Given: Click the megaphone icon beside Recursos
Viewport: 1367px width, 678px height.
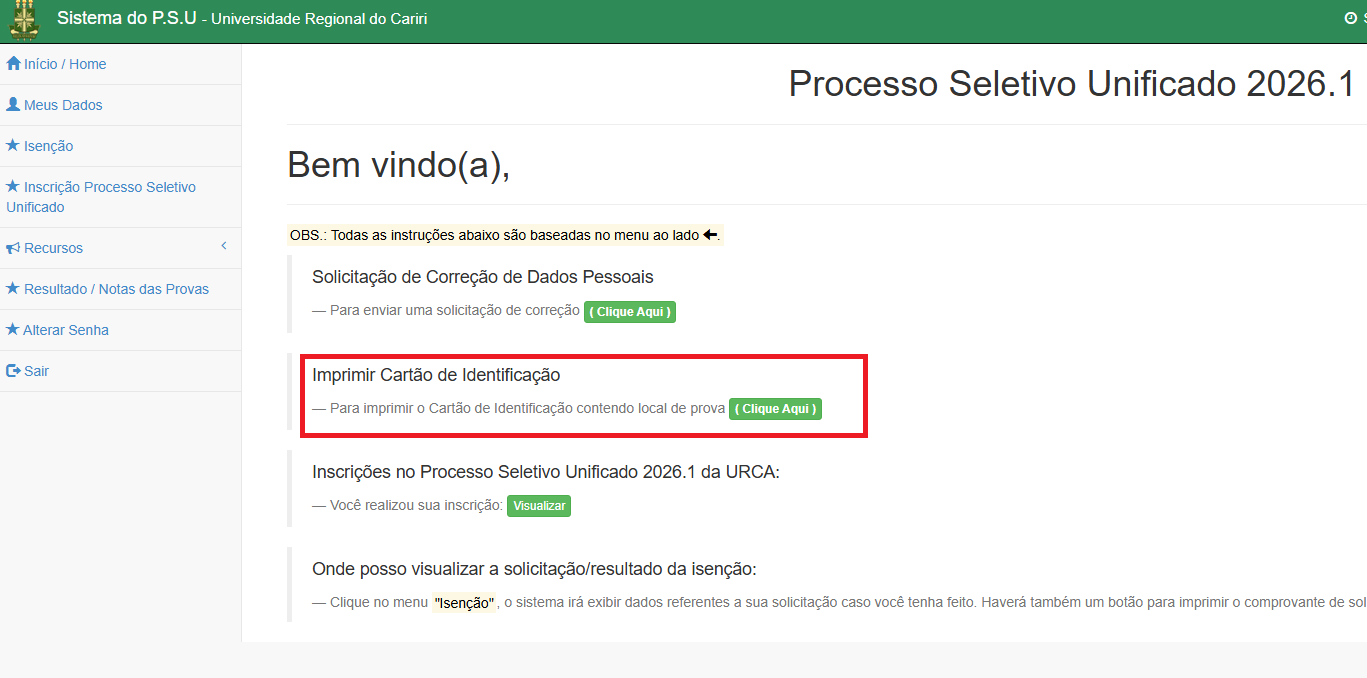Looking at the screenshot, I should coord(13,248).
